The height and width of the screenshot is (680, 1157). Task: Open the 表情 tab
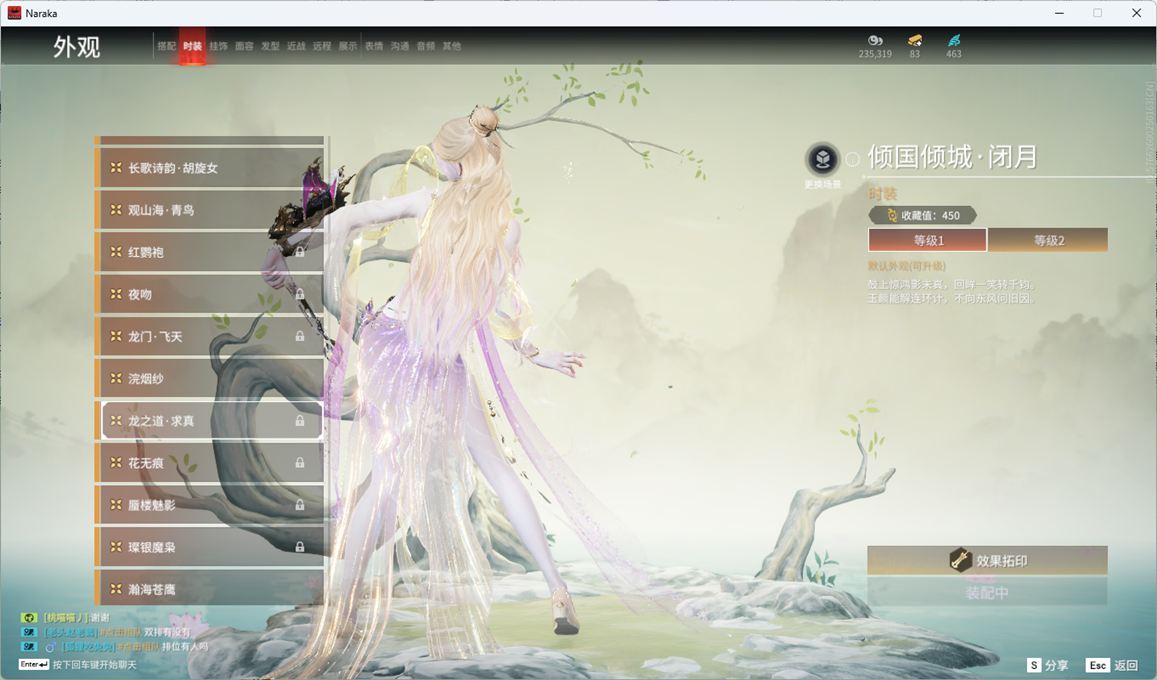[374, 46]
